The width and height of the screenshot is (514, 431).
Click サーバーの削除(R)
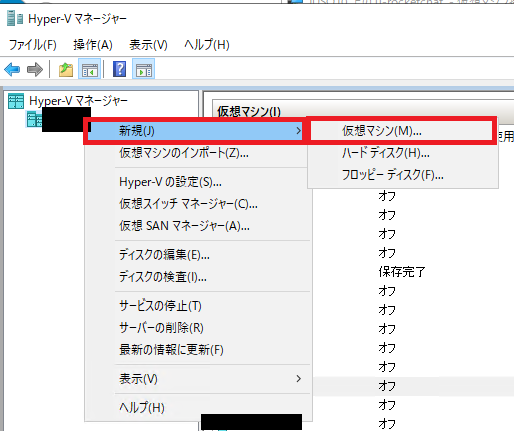pyautogui.click(x=197, y=328)
